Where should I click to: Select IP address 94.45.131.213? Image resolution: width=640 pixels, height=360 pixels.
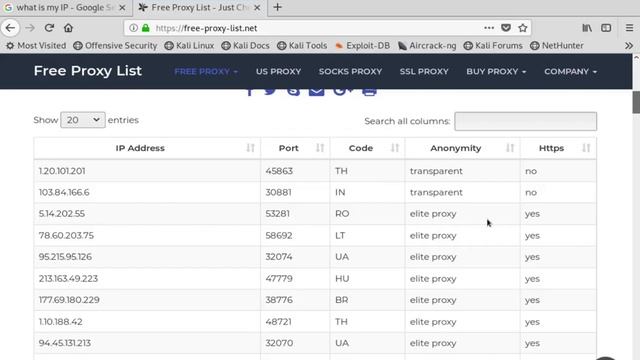(64, 343)
